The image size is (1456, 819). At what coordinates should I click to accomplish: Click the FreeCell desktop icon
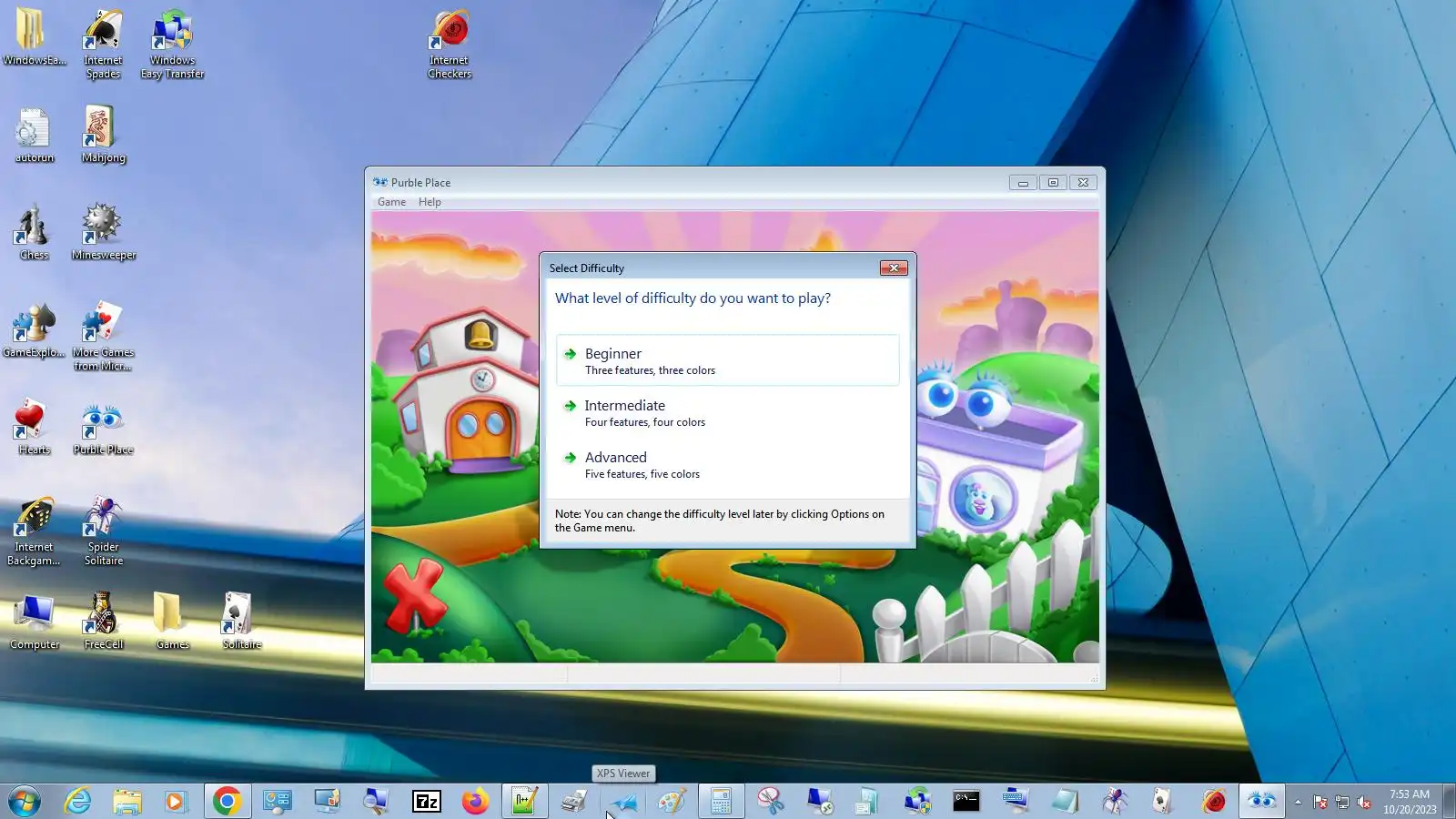[103, 622]
